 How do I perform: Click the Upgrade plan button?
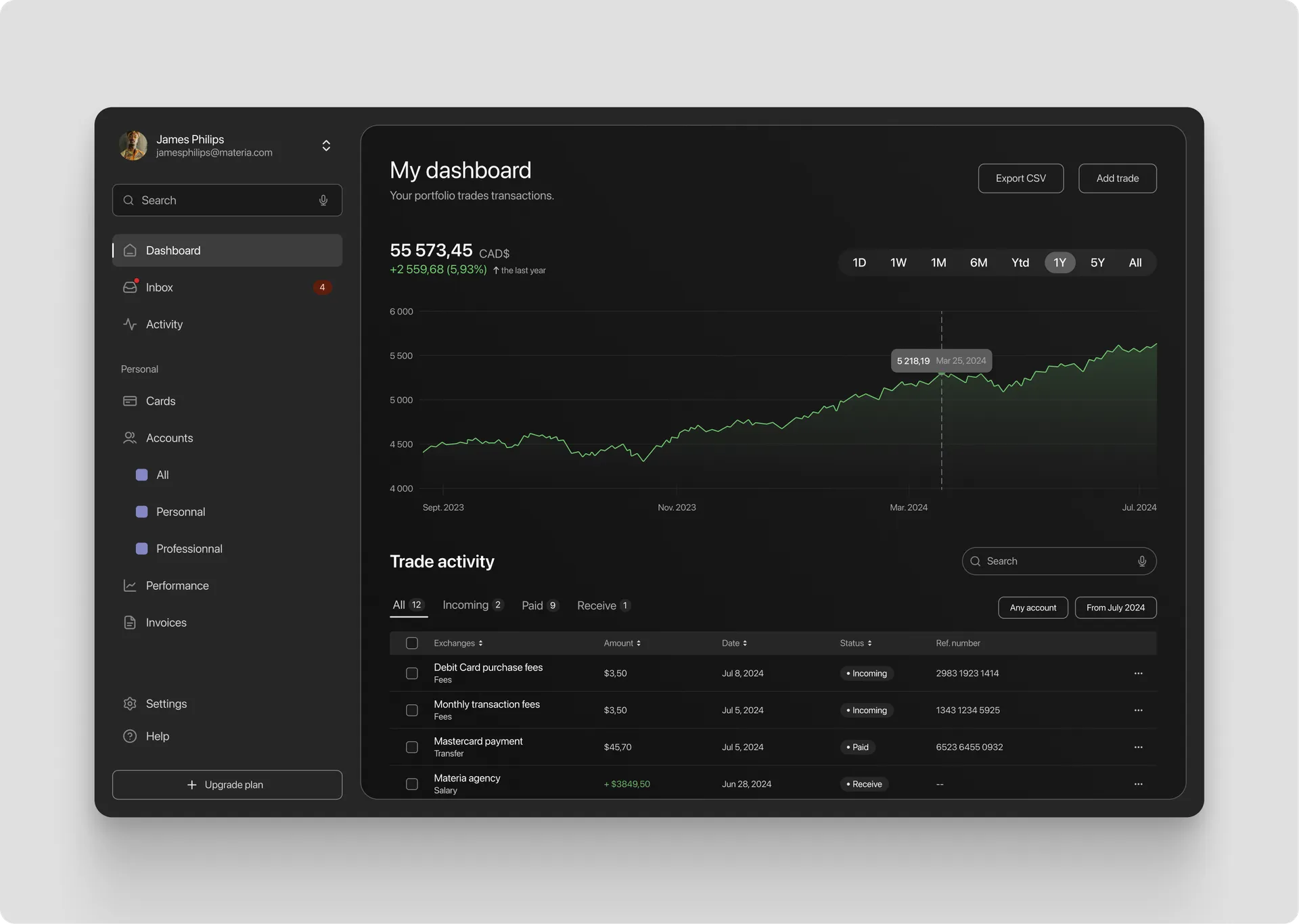[x=227, y=785]
